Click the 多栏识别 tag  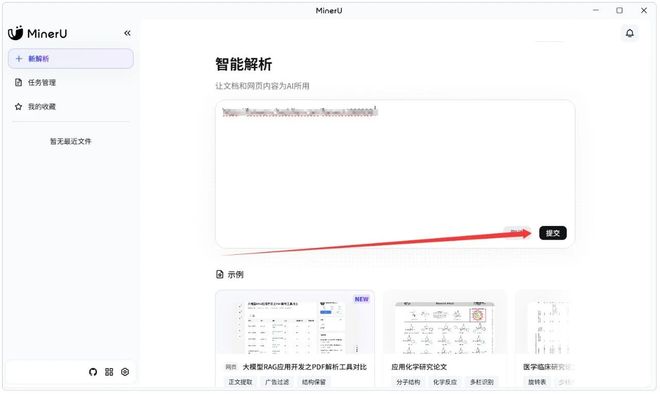(x=482, y=382)
